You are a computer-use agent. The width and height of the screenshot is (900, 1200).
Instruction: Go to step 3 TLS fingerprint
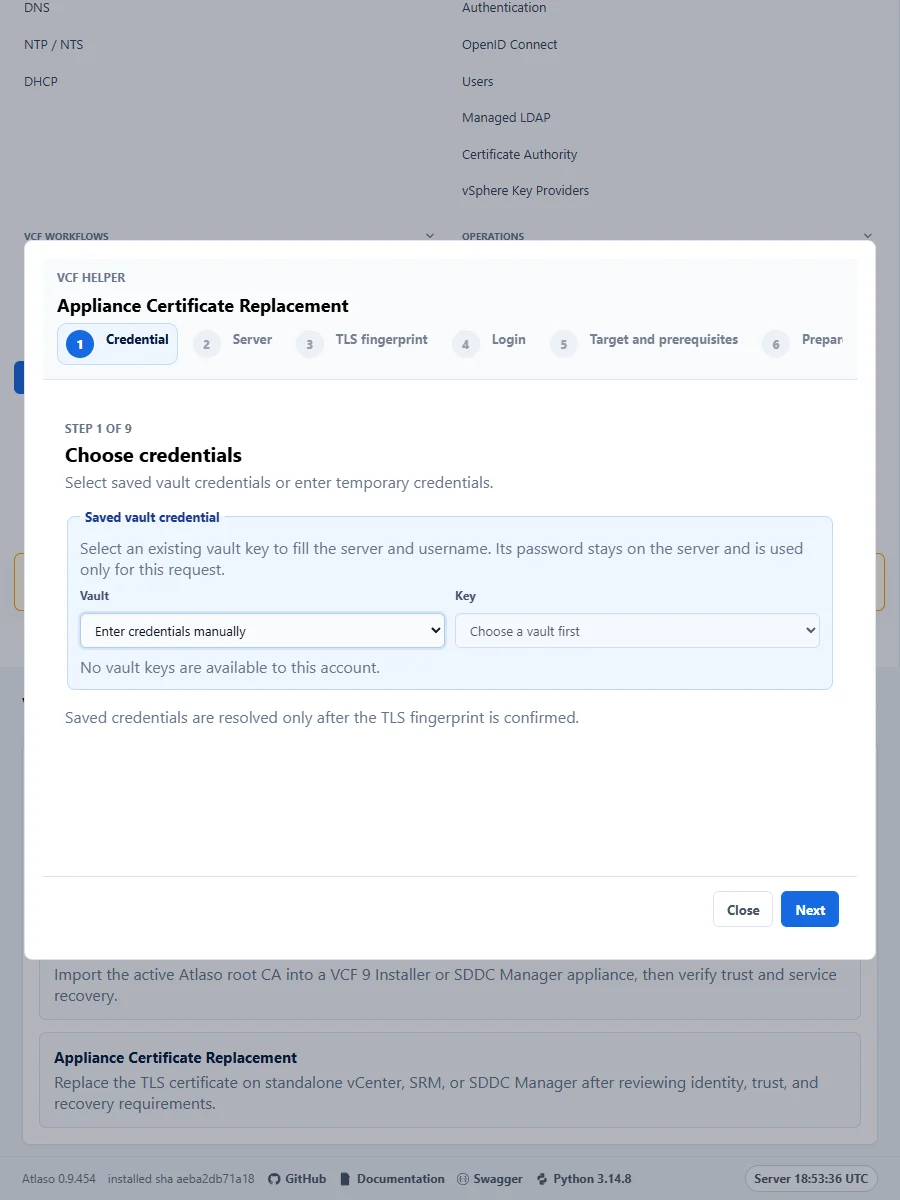362,343
